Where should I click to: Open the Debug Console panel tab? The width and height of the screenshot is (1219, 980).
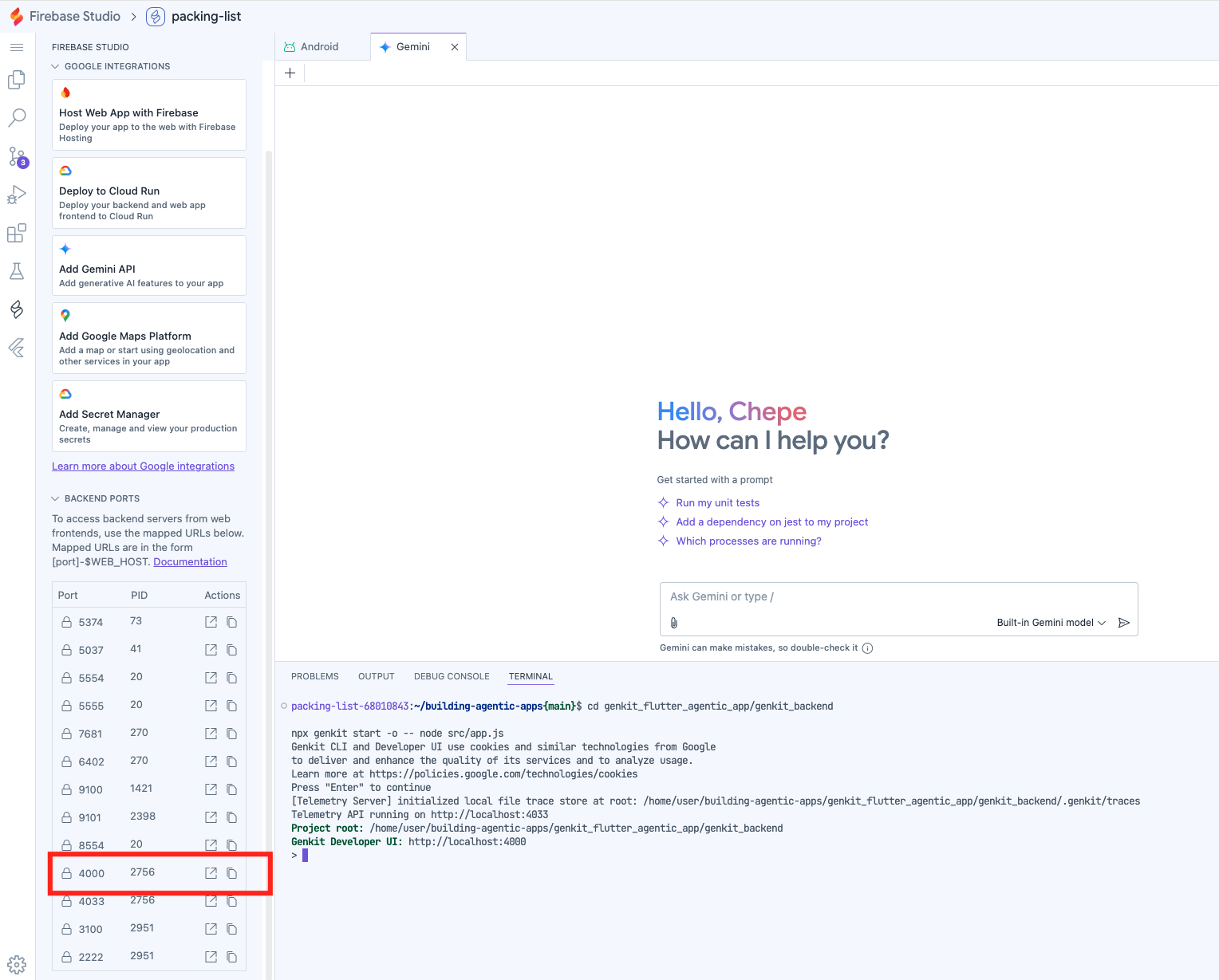pos(452,676)
